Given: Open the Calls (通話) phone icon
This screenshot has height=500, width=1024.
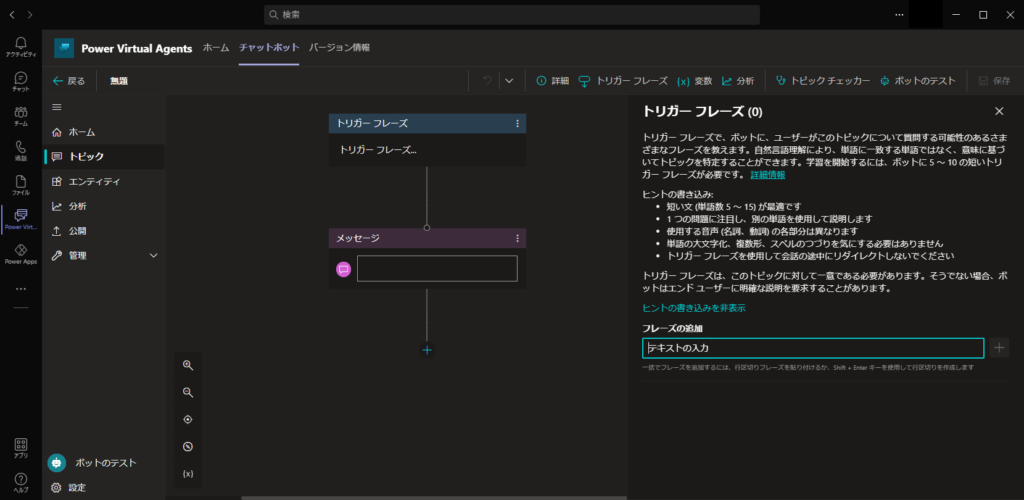Looking at the screenshot, I should [x=21, y=150].
